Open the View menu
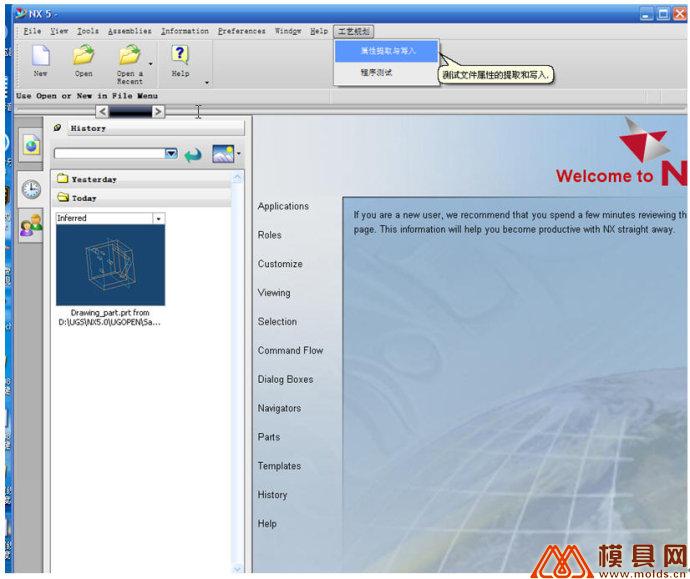This screenshot has height=579, width=690. tap(59, 31)
